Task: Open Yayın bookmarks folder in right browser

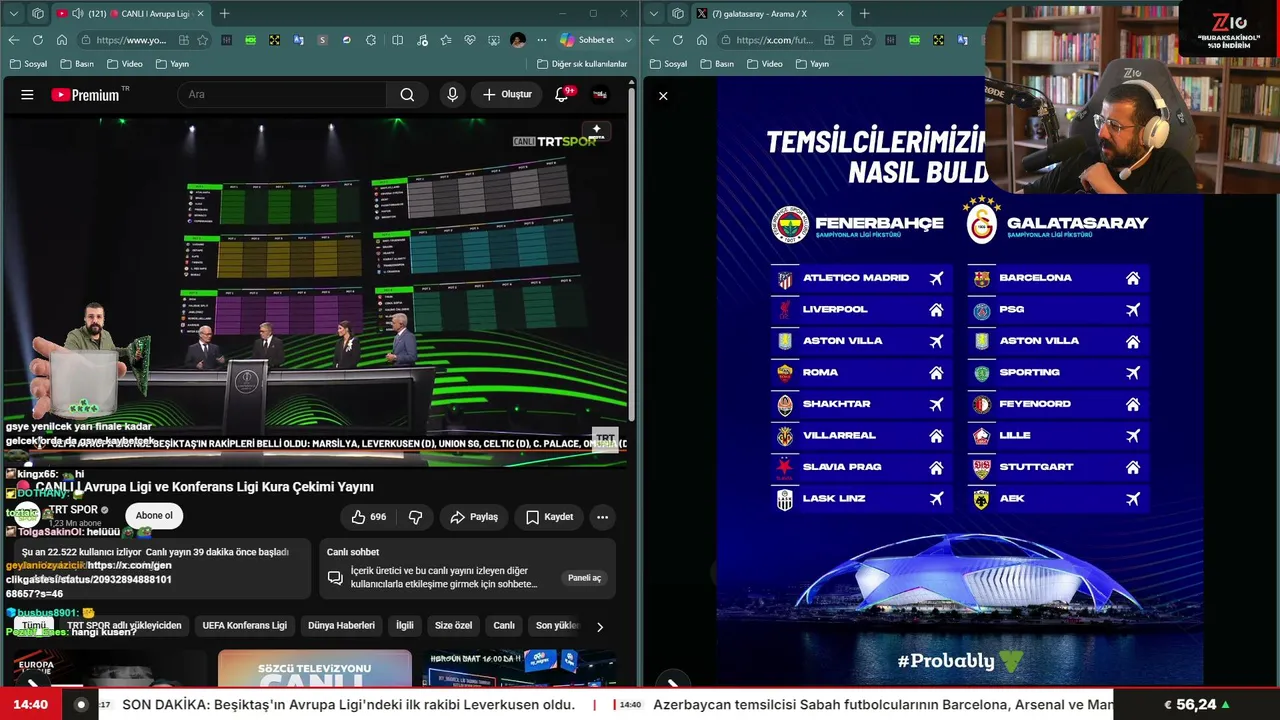Action: pos(812,64)
